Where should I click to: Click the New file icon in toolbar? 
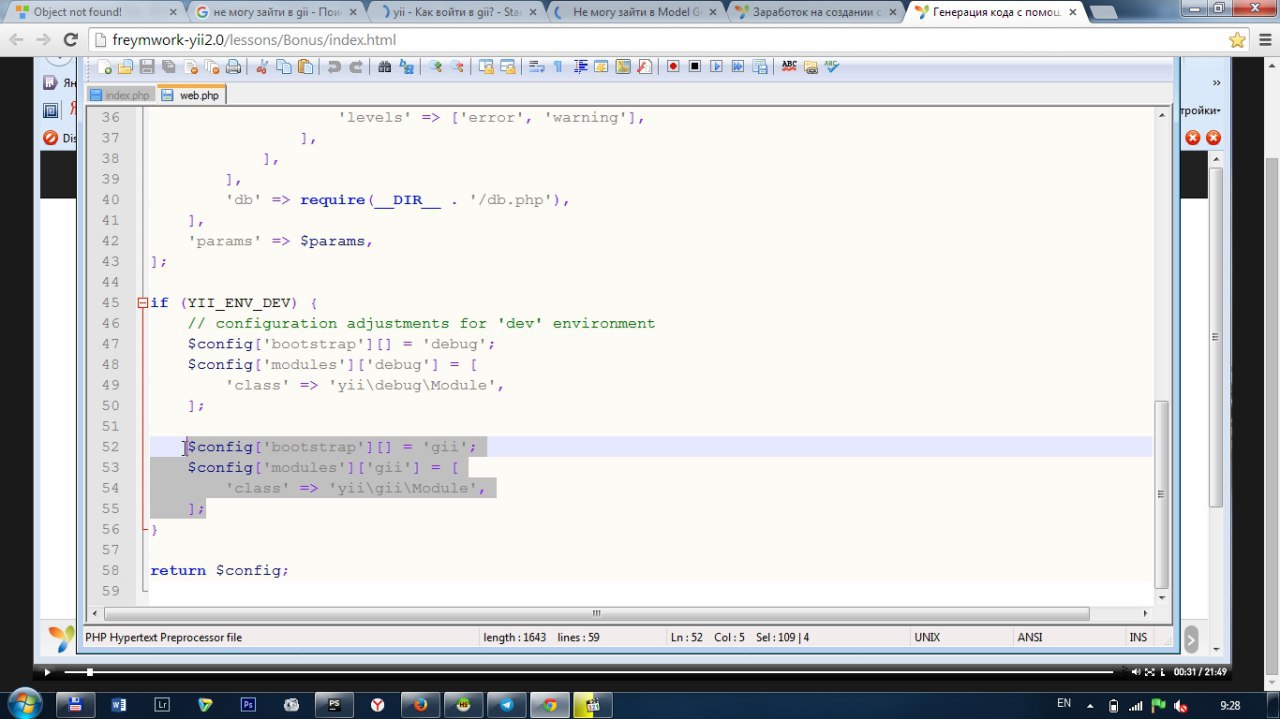[104, 67]
